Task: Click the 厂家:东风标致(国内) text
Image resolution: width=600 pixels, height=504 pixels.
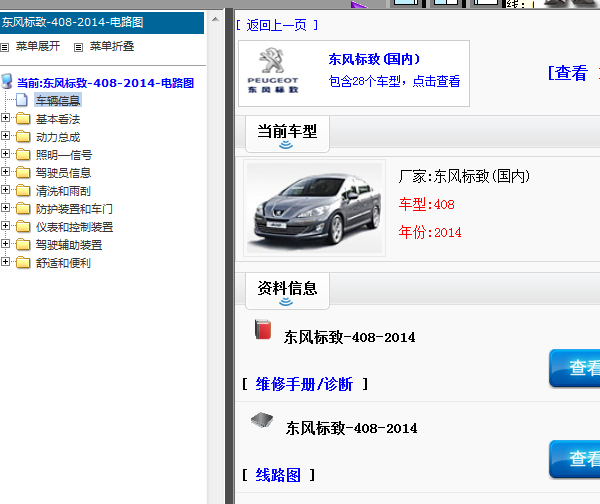Action: 464,176
